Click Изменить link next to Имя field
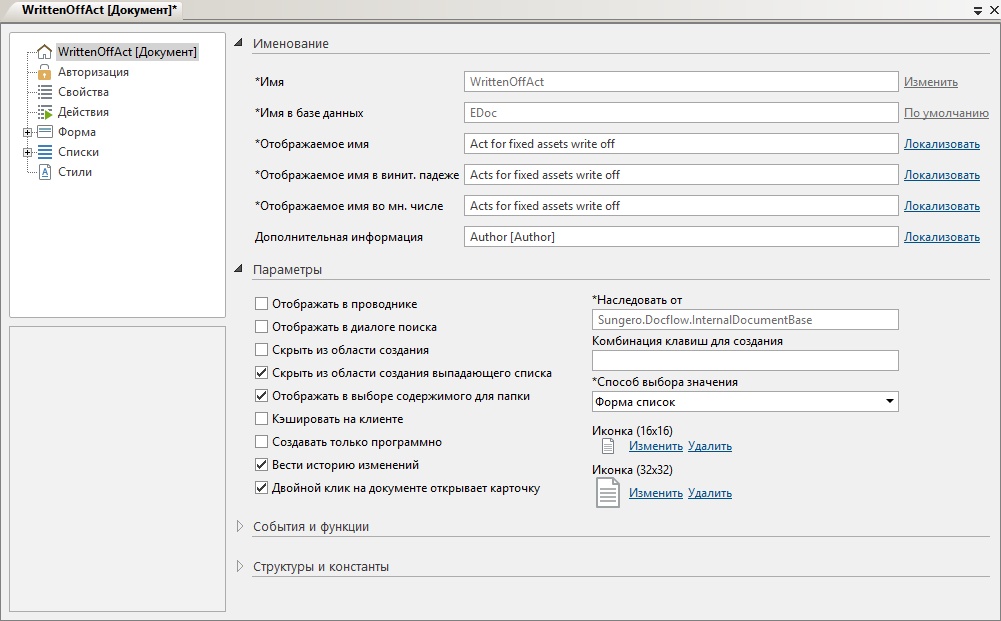This screenshot has width=1001, height=621. [x=930, y=82]
